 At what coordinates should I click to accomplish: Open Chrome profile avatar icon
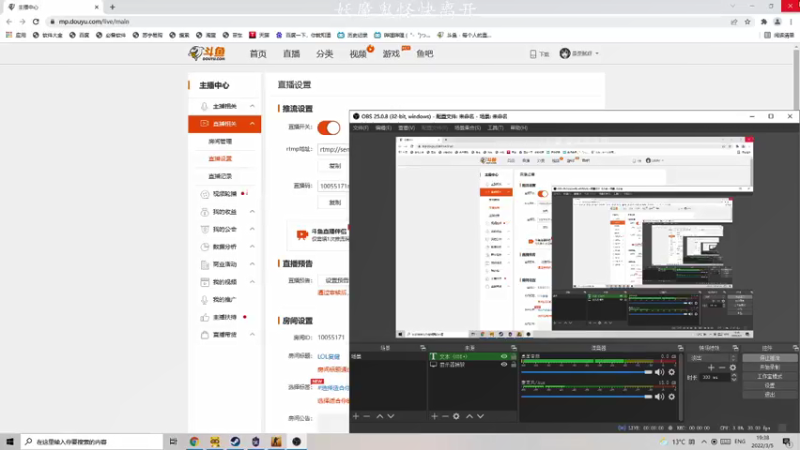[777, 21]
